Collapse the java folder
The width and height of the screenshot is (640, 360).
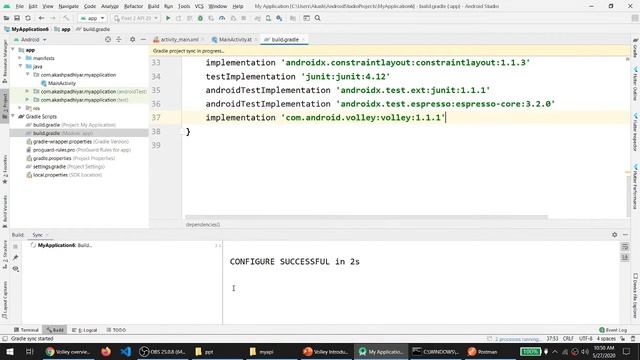click(x=20, y=66)
